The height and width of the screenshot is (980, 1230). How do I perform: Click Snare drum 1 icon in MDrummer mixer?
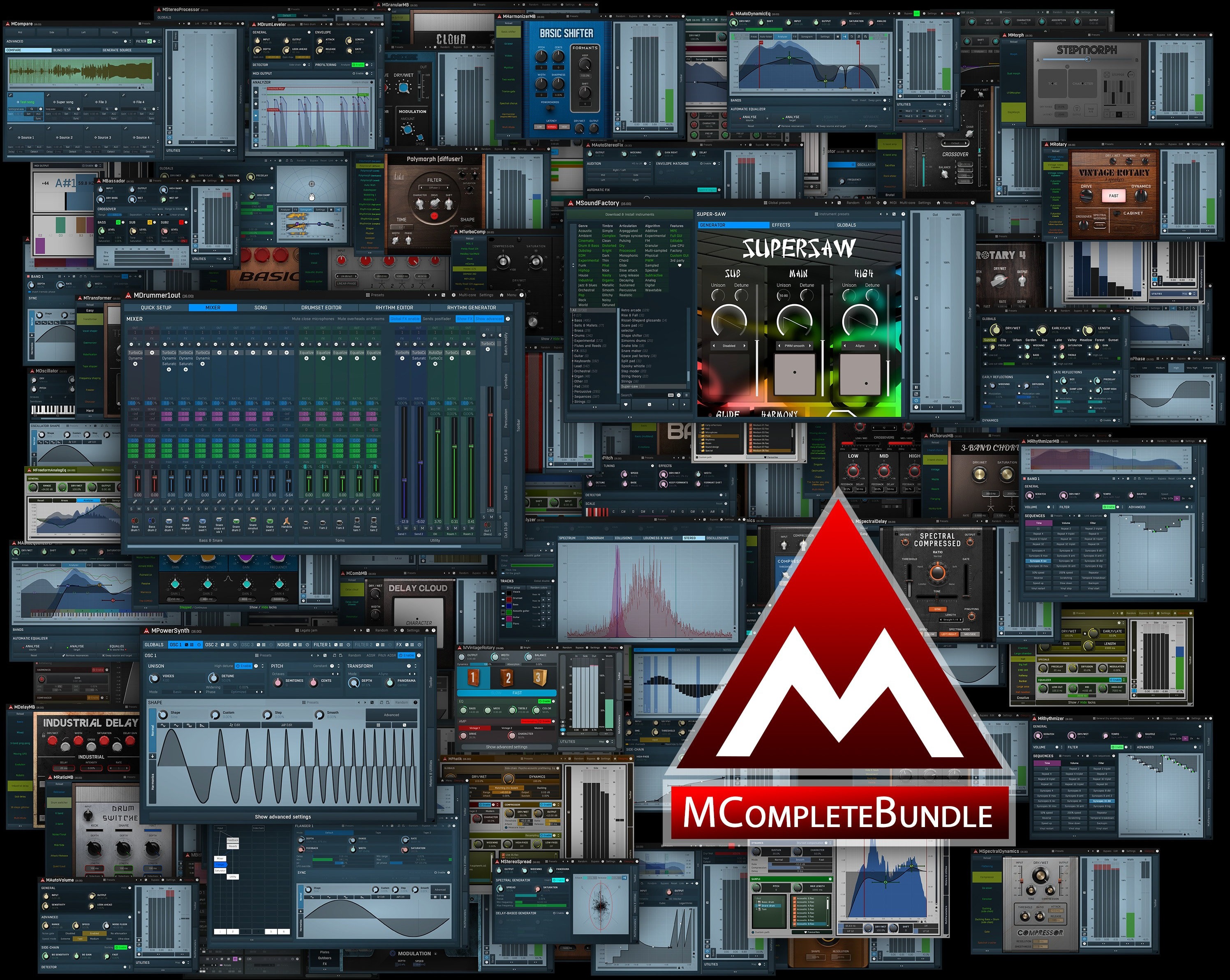[169, 521]
